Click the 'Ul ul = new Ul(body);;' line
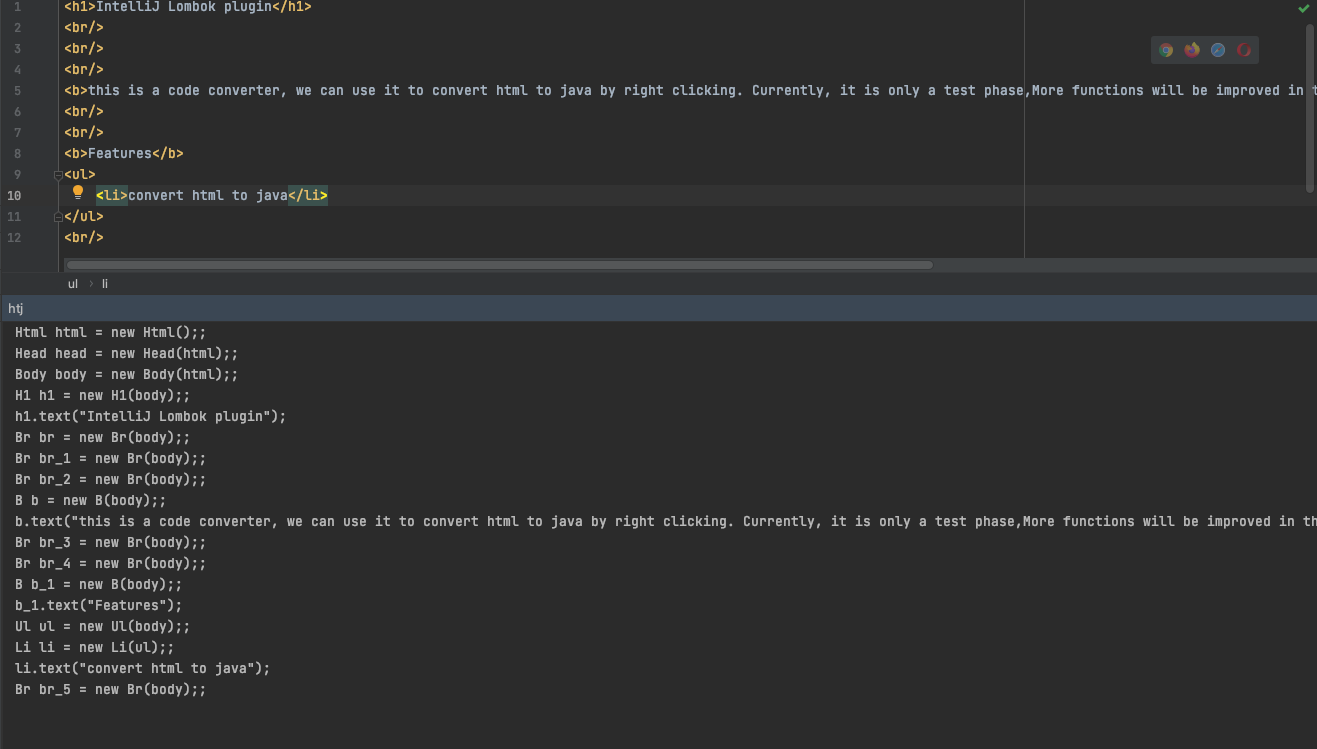Viewport: 1317px width, 749px height. point(103,627)
